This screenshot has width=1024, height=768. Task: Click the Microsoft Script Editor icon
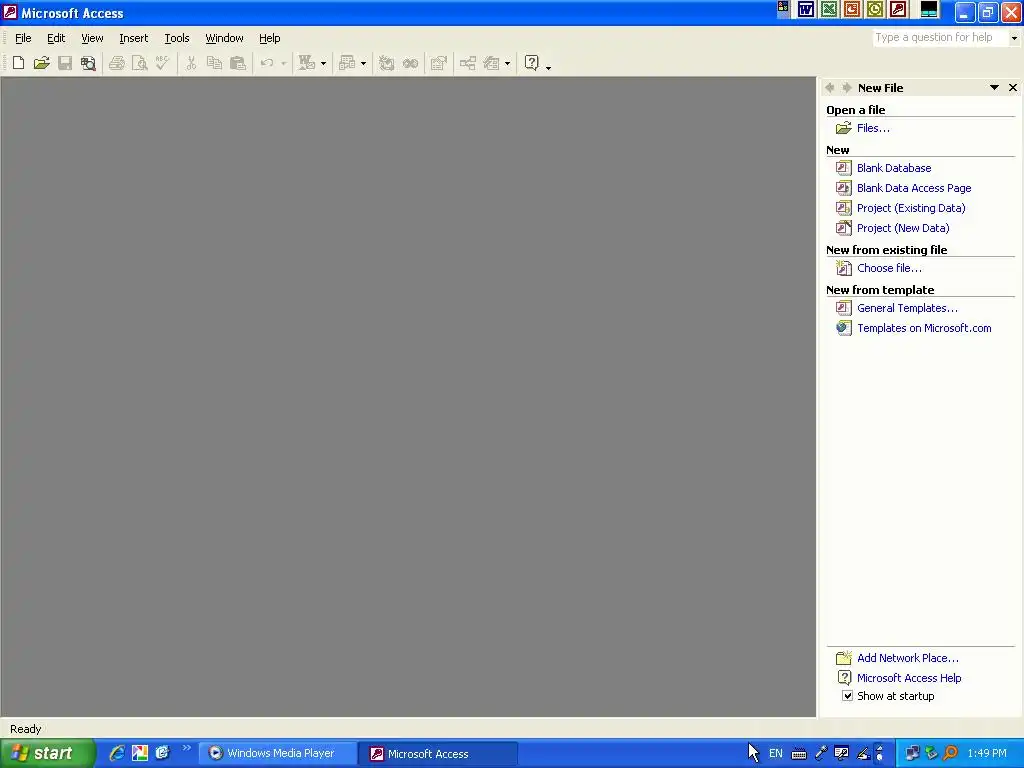tap(410, 63)
